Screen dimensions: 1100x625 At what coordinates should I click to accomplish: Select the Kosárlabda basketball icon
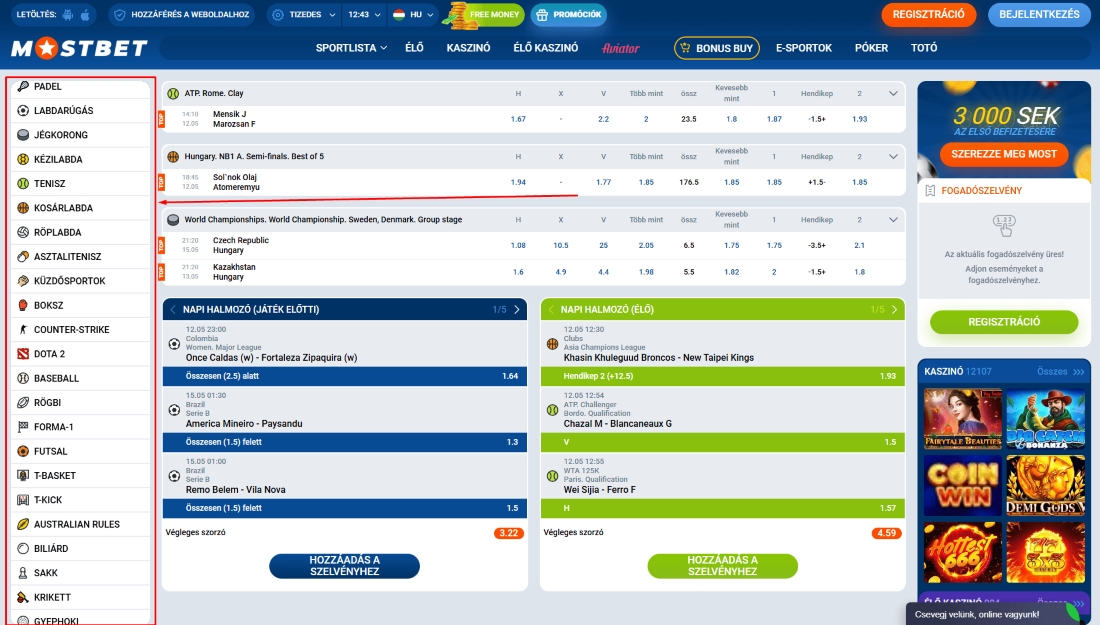pyautogui.click(x=23, y=208)
